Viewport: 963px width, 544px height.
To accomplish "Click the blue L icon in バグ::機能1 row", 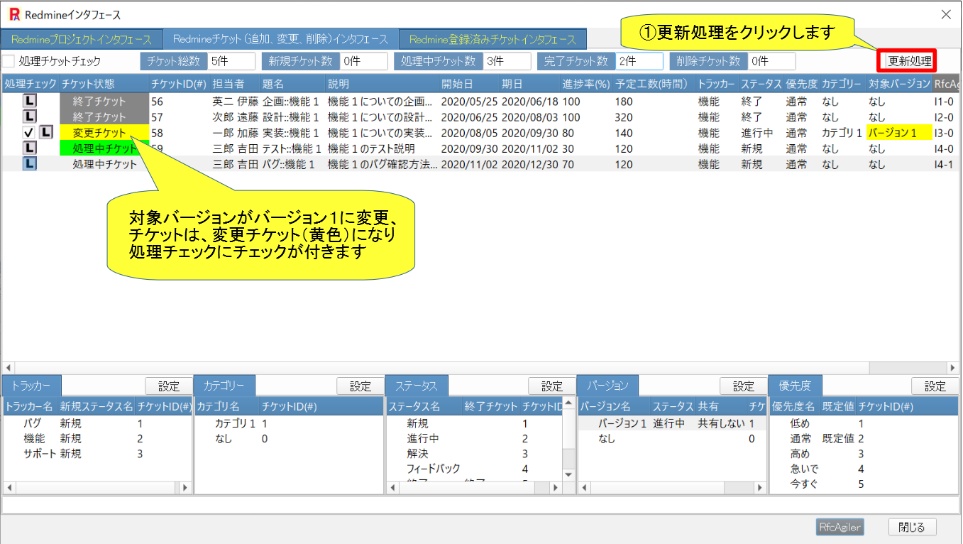I will 29,163.
